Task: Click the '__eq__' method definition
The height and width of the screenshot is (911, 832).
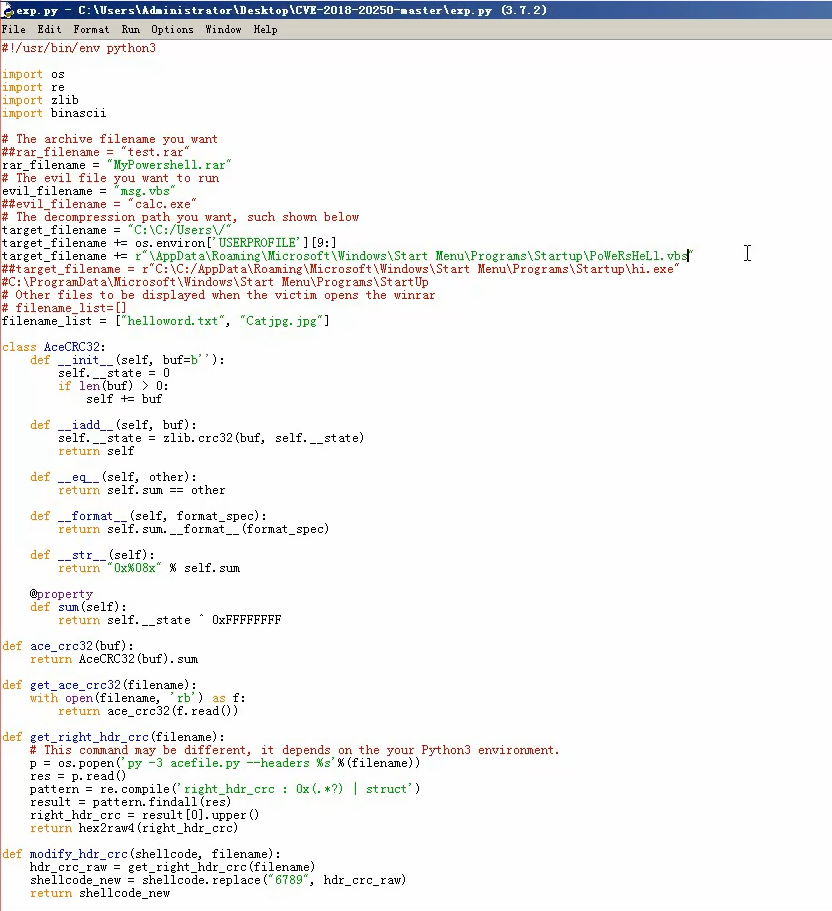Action: (x=114, y=477)
